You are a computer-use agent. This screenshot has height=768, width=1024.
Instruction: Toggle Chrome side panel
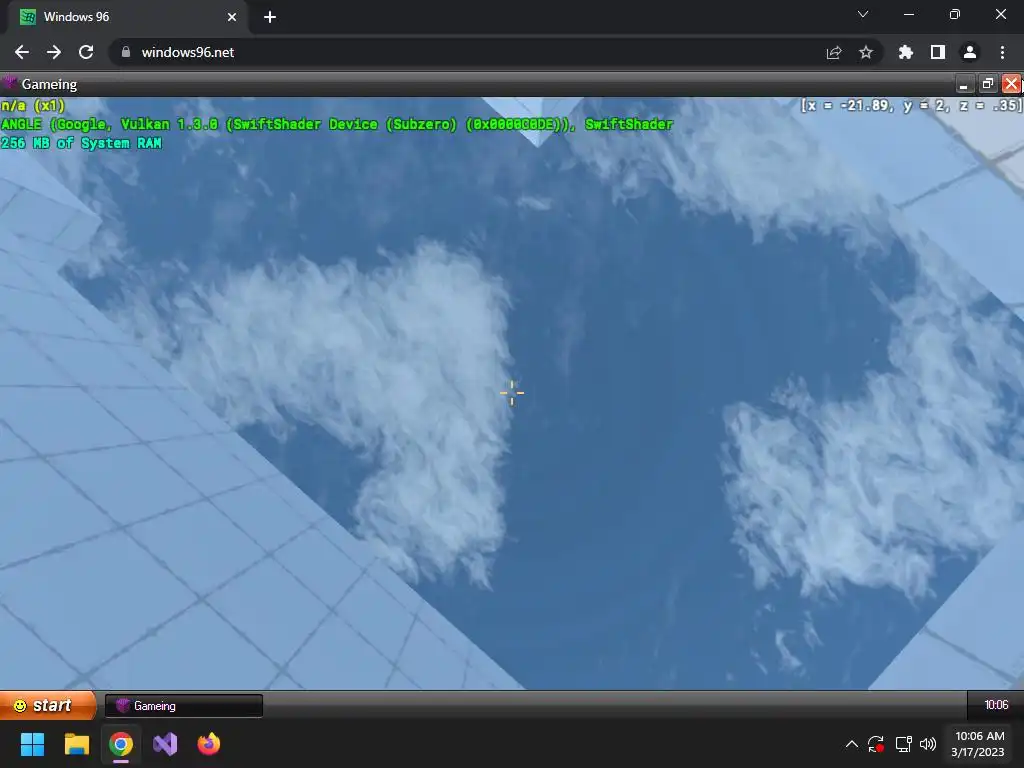938,52
